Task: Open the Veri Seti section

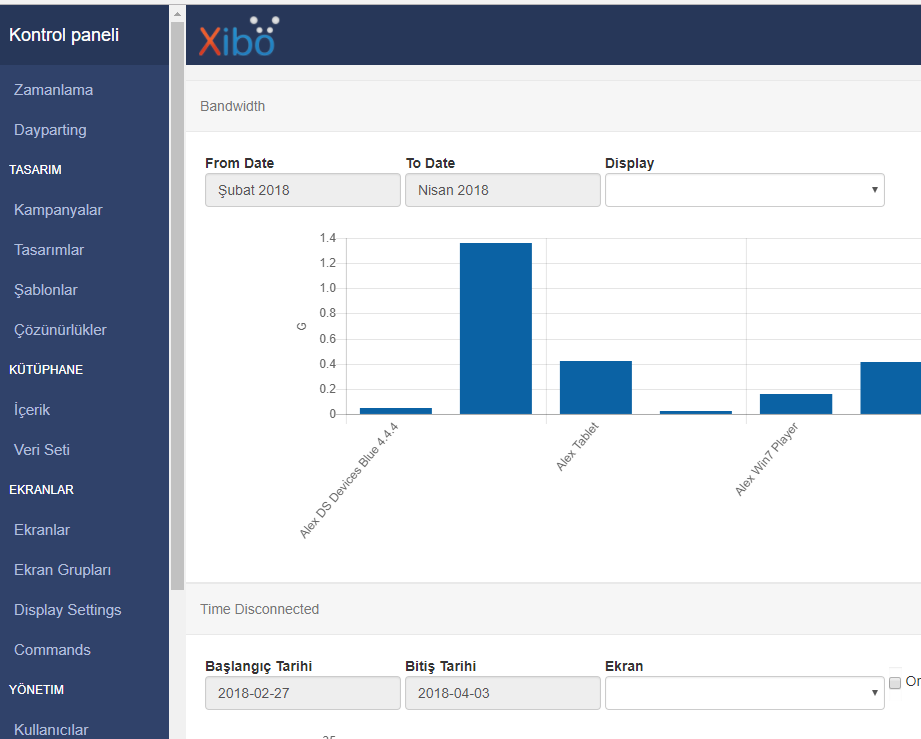Action: coord(42,449)
